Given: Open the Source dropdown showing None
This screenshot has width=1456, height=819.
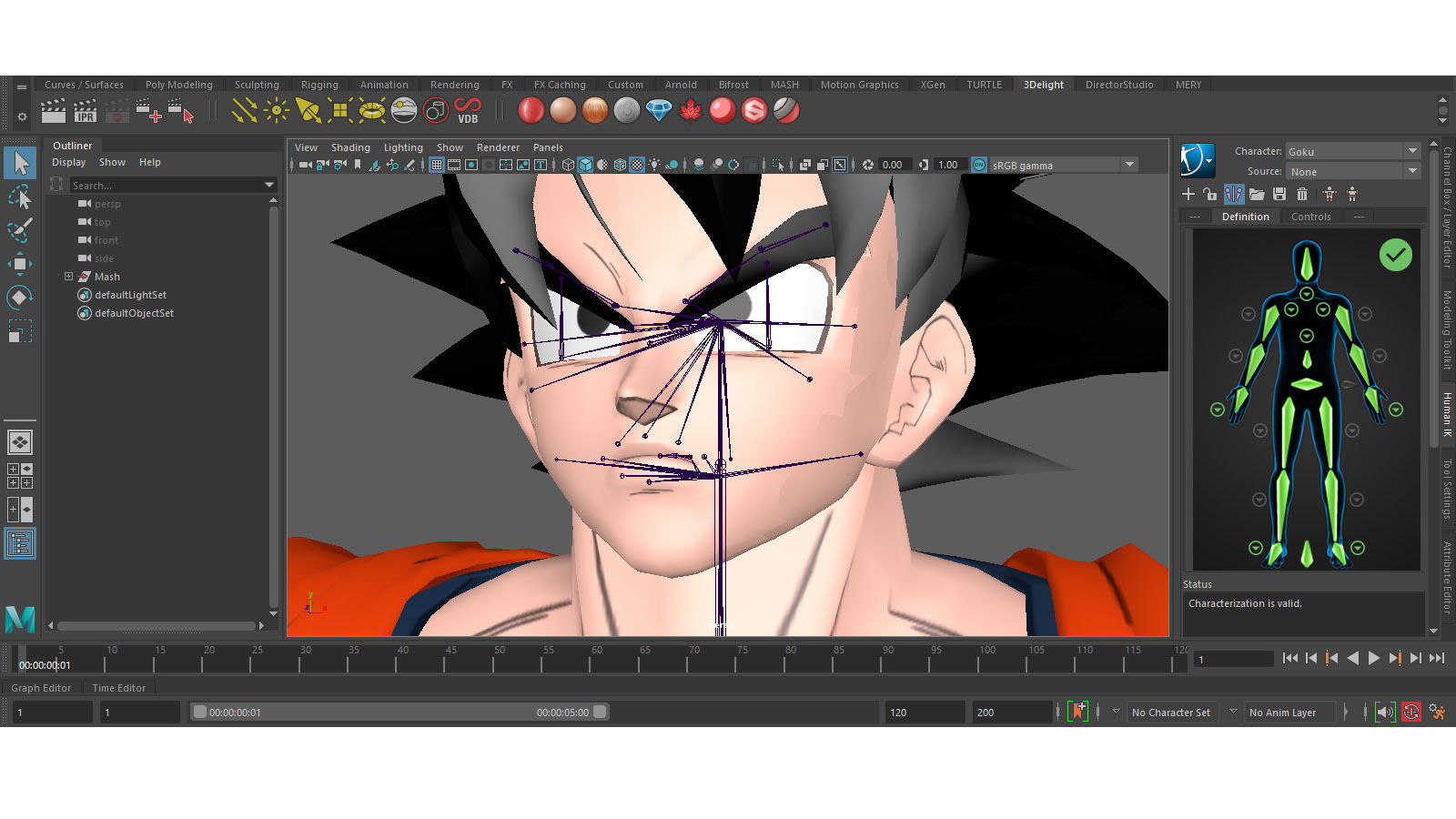Looking at the screenshot, I should [1352, 171].
